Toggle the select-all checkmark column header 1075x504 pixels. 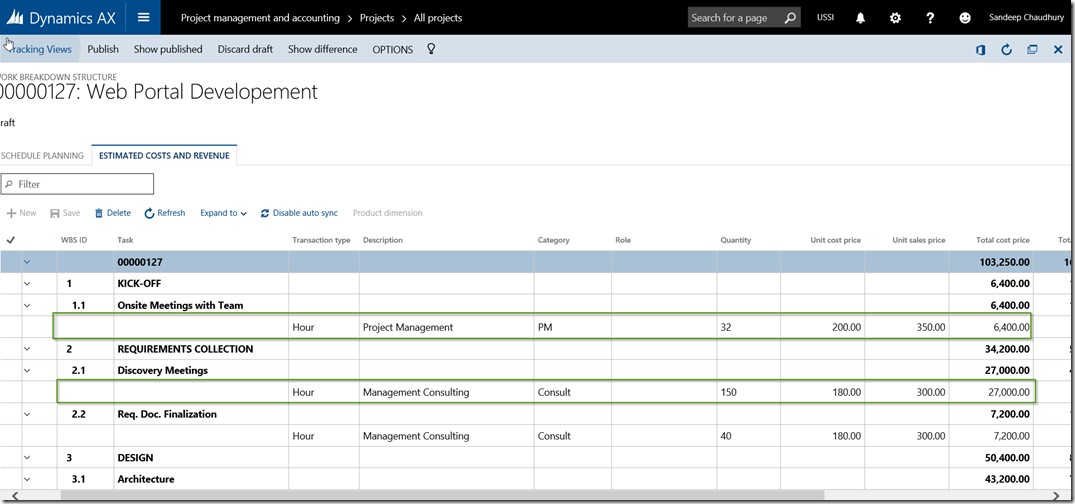pos(11,240)
